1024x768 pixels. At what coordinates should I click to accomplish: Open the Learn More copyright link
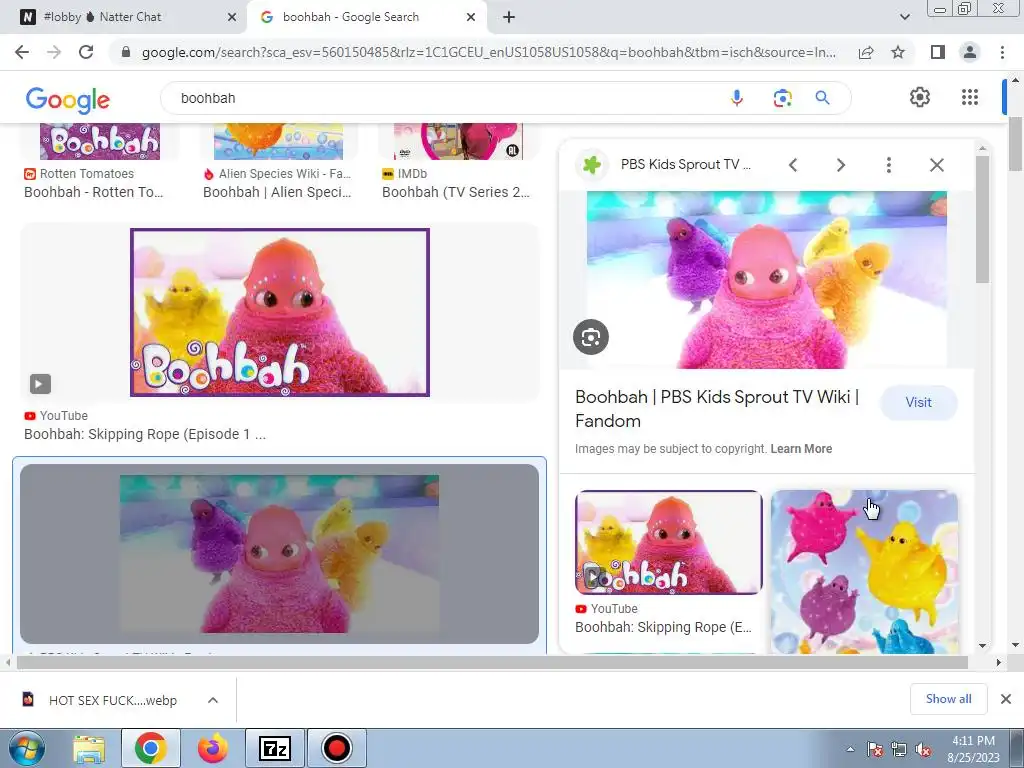pyautogui.click(x=801, y=449)
